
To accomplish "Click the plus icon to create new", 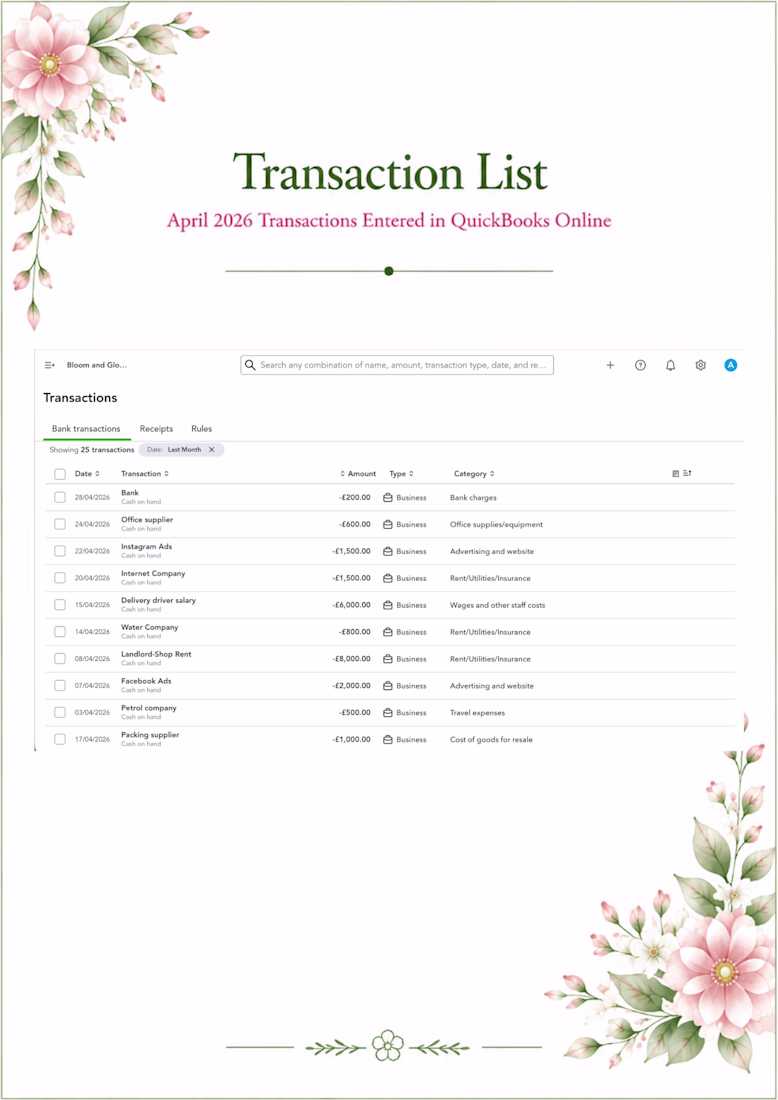I will point(610,365).
